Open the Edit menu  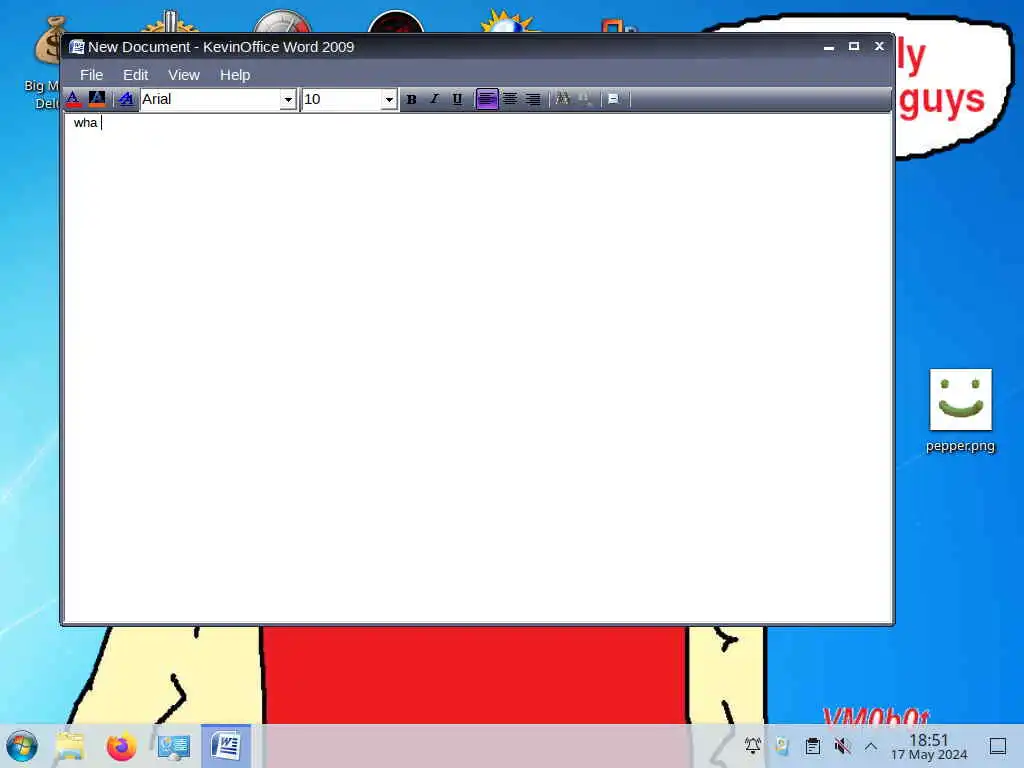[136, 75]
